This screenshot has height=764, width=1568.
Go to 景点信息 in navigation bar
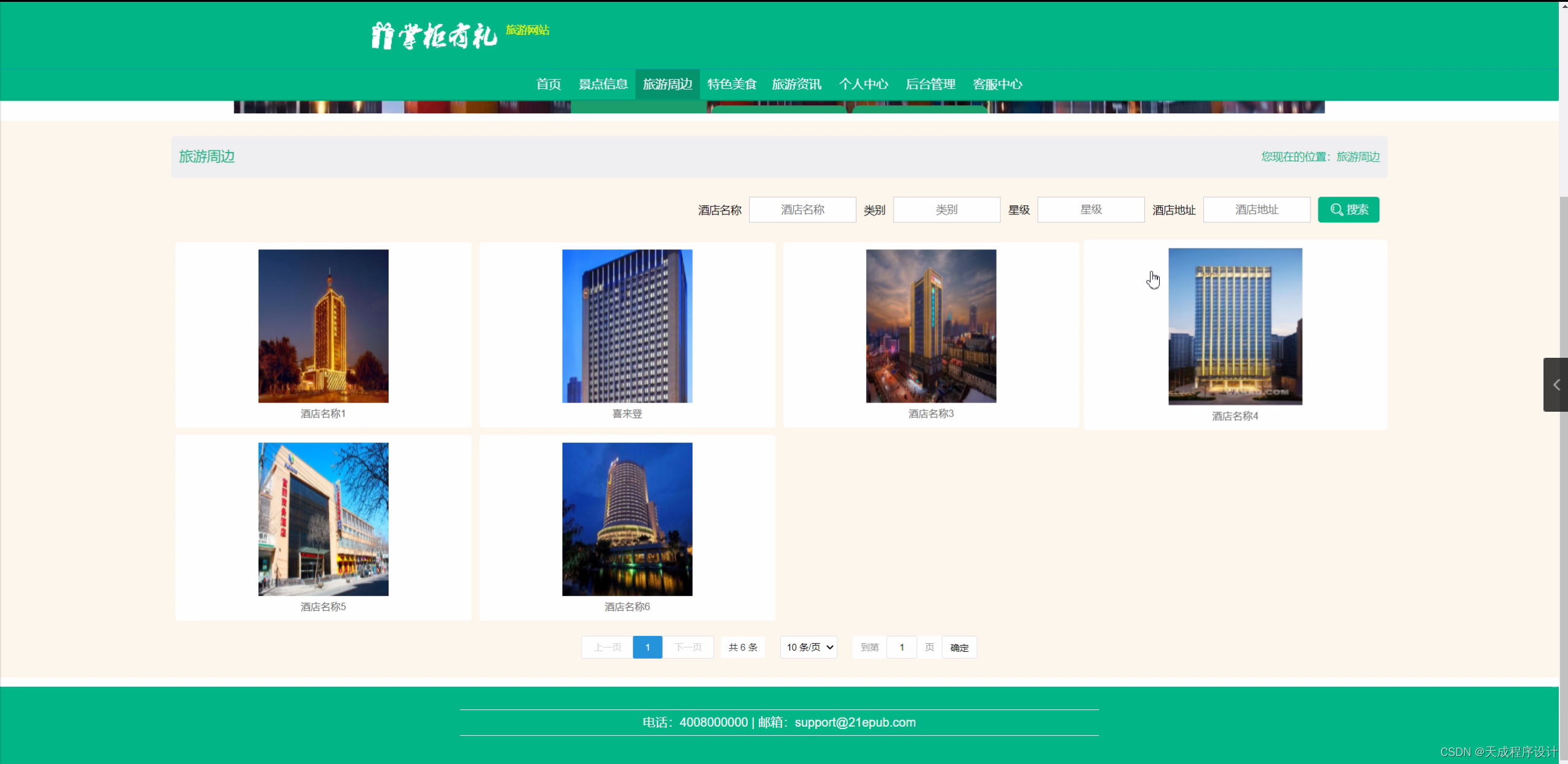603,85
